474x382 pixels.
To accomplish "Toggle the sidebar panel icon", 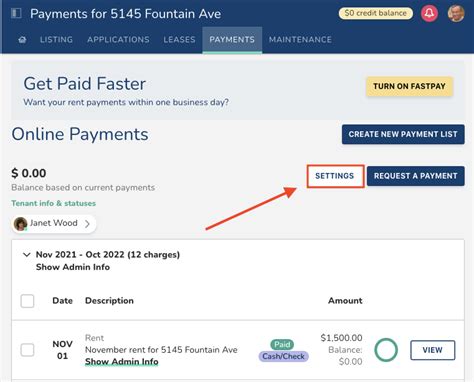I will tap(16, 13).
